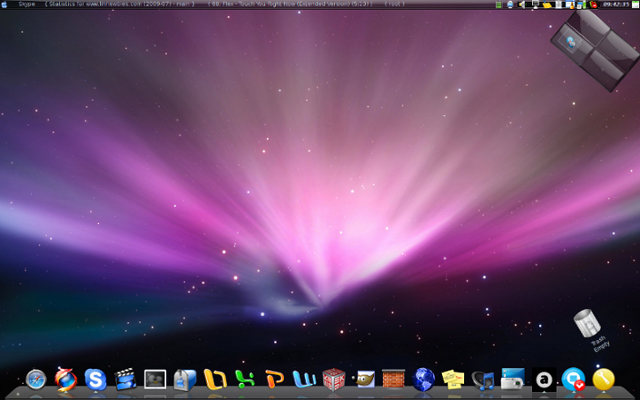Launch the black square 'a' icon
Image resolution: width=640 pixels, height=400 pixels.
point(544,380)
